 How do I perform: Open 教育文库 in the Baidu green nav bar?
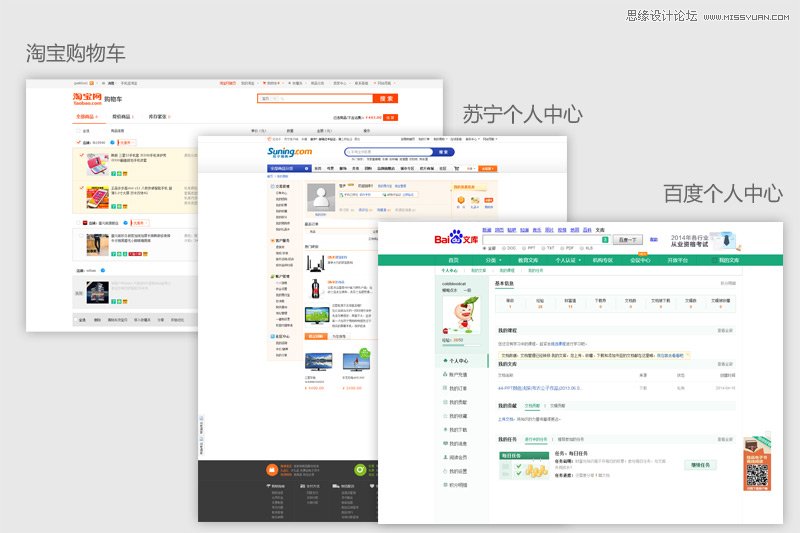point(529,260)
